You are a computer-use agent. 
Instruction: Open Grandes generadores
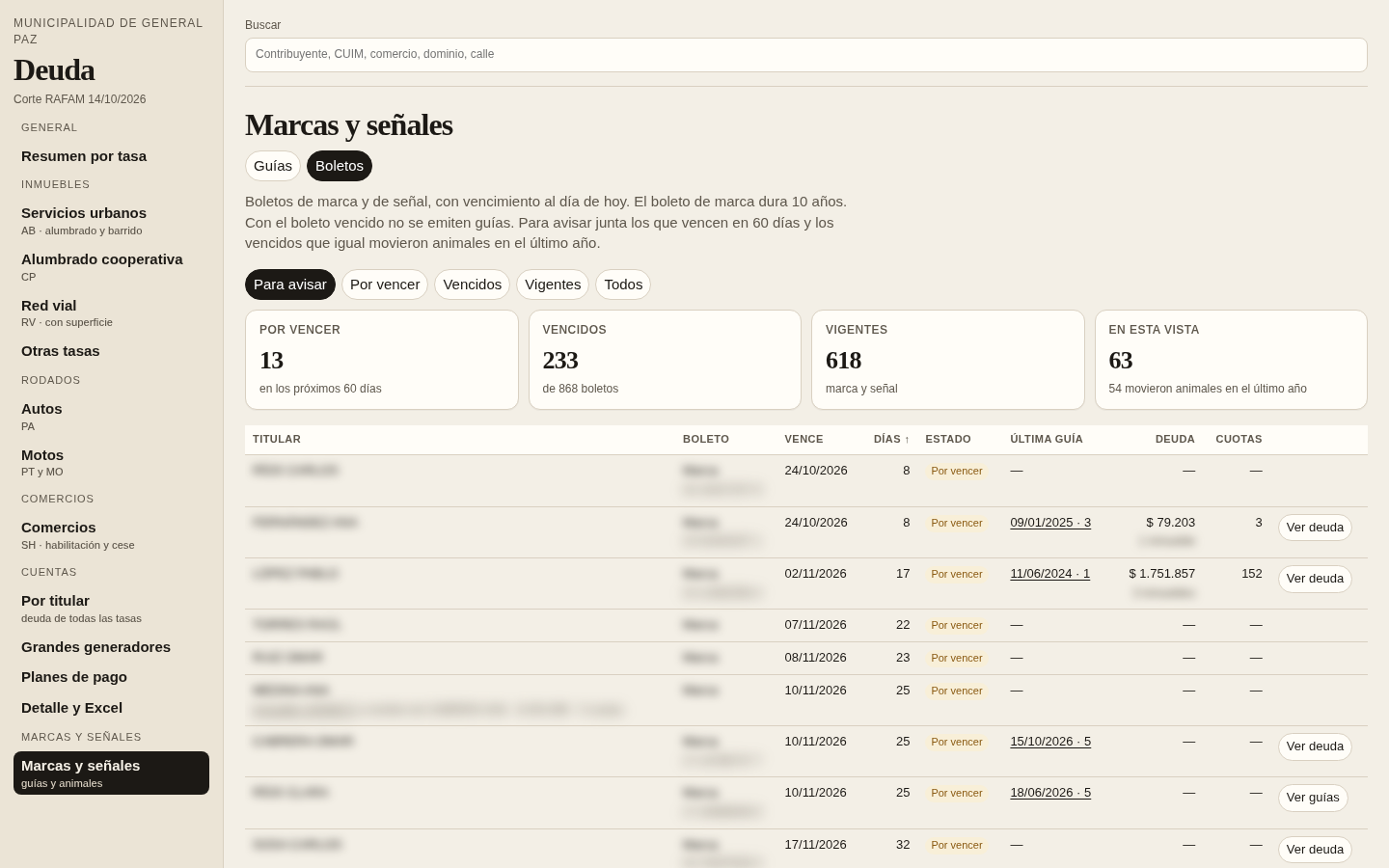[x=111, y=647]
